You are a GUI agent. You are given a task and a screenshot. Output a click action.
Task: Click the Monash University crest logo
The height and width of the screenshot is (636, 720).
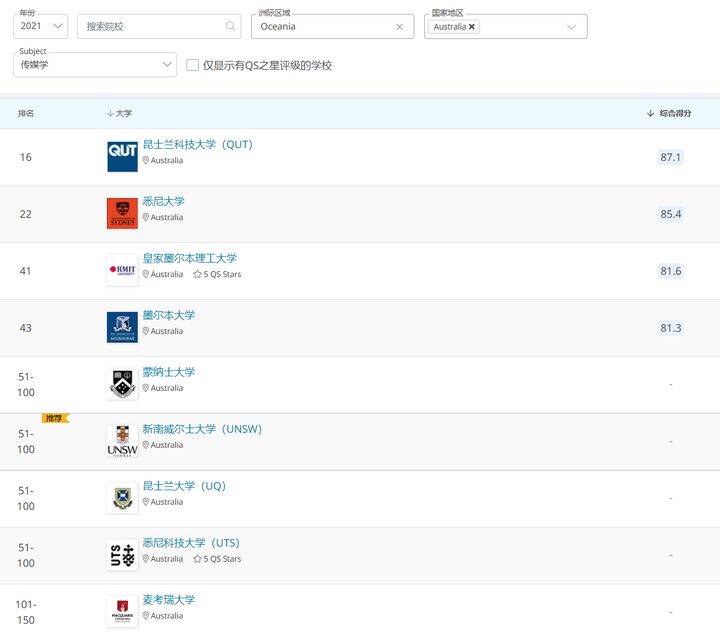[x=122, y=384]
